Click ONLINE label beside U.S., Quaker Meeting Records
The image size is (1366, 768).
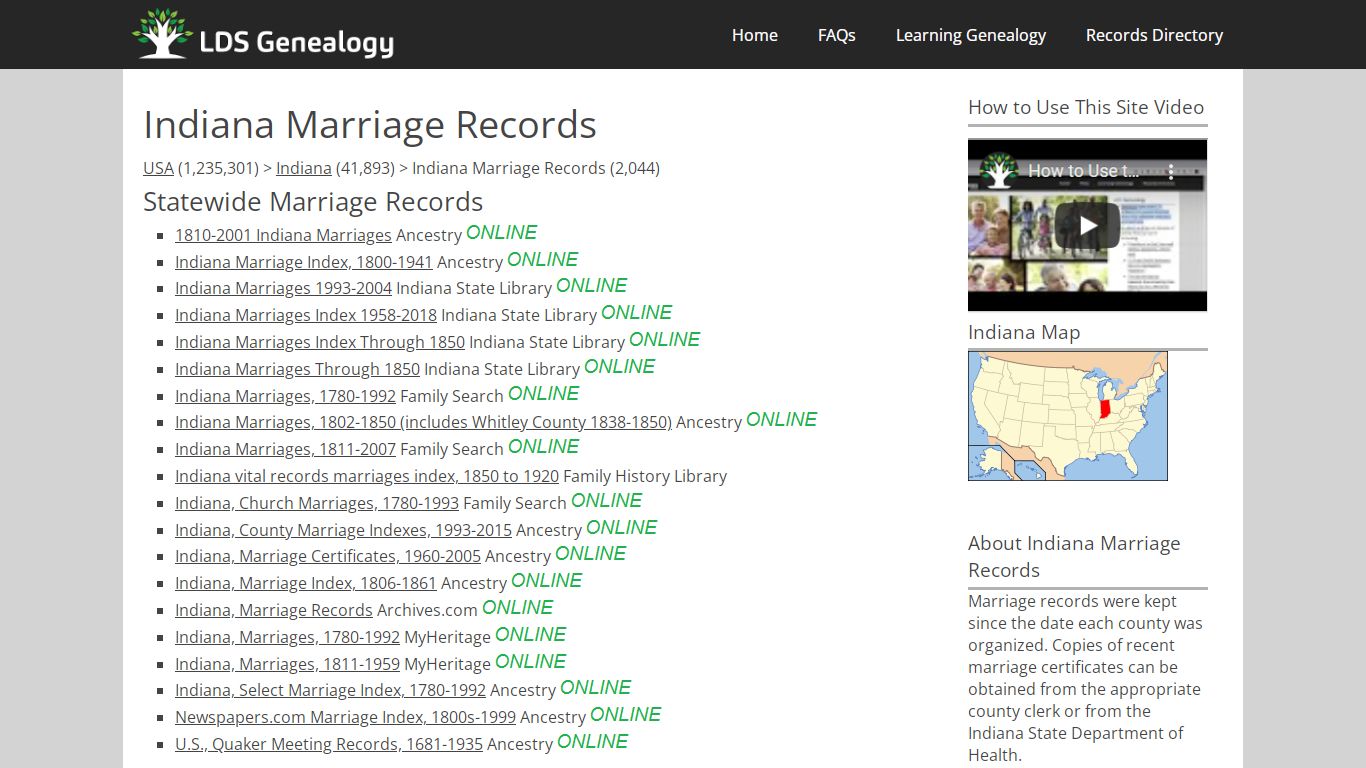pos(592,741)
